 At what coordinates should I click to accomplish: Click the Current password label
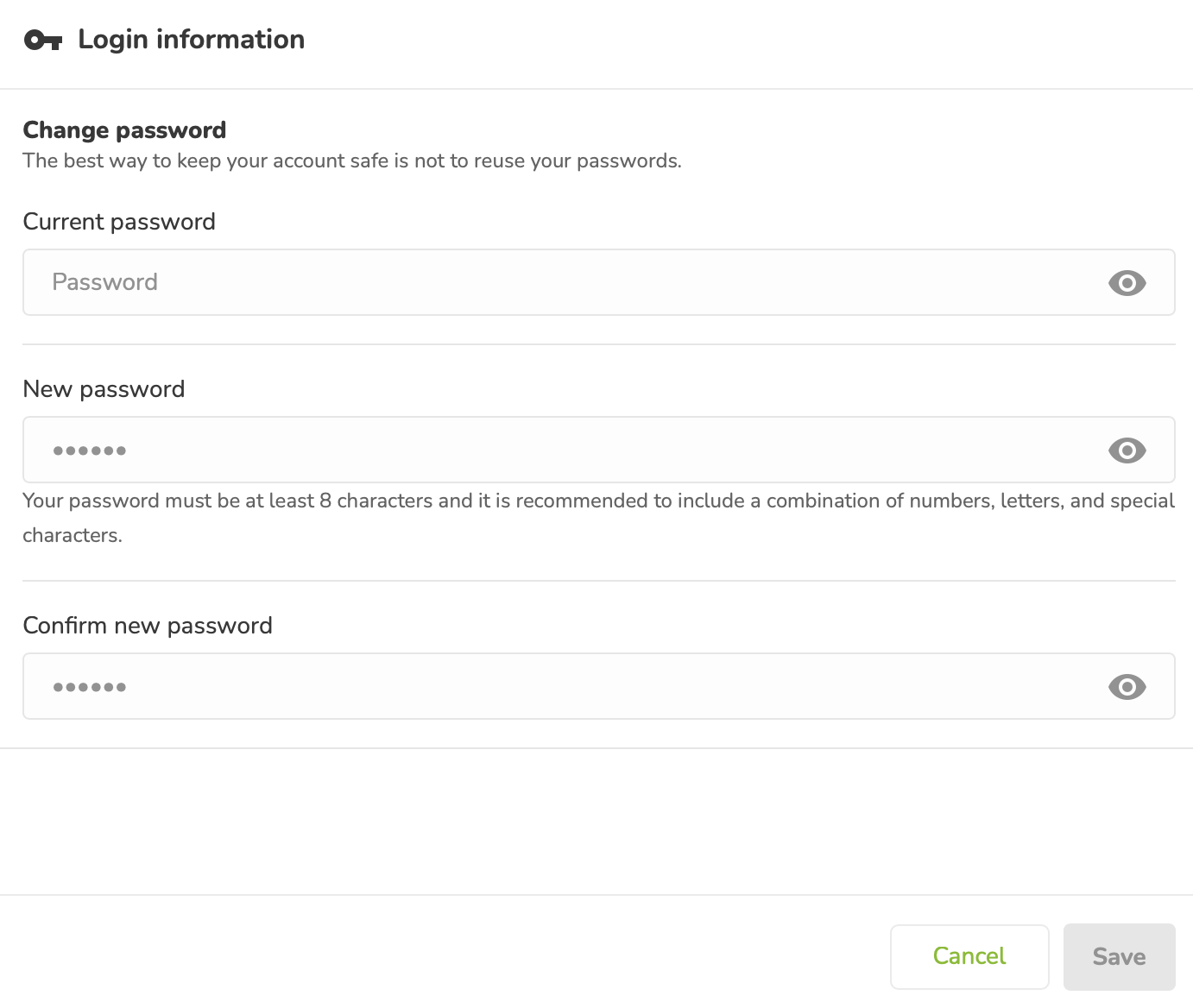[x=119, y=222]
